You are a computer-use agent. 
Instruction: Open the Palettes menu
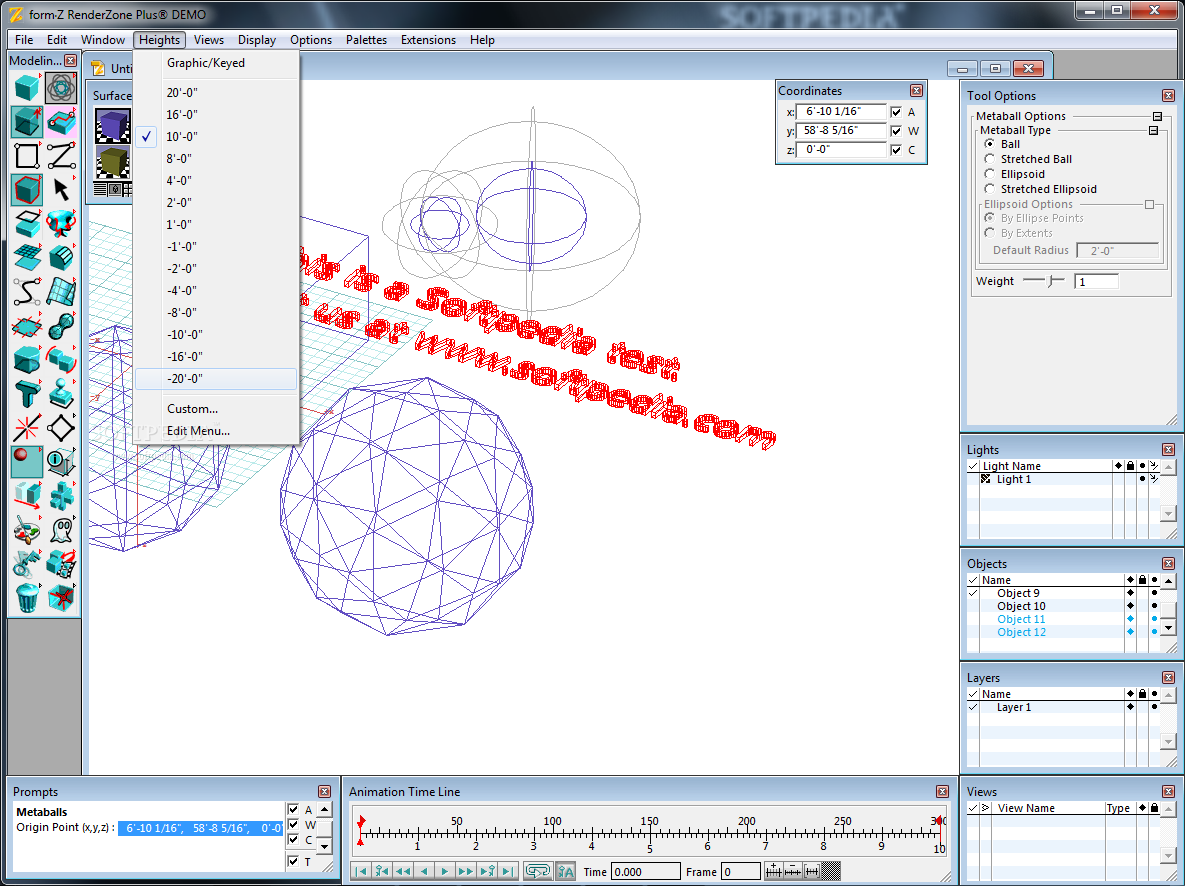pos(367,40)
